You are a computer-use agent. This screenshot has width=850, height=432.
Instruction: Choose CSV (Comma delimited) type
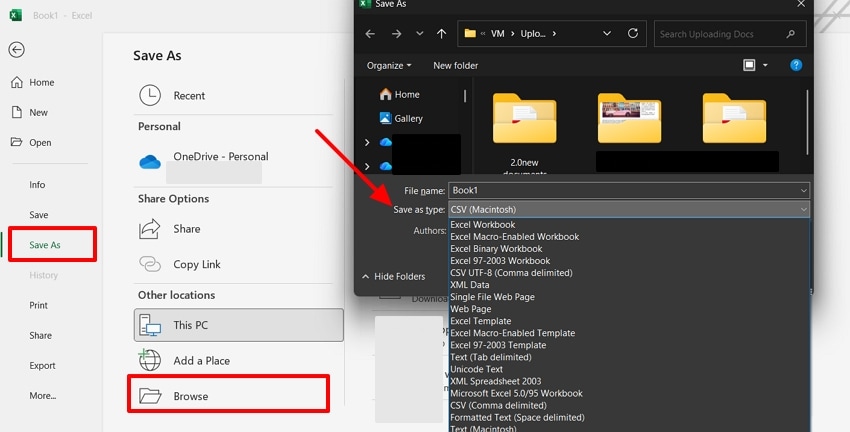click(498, 405)
